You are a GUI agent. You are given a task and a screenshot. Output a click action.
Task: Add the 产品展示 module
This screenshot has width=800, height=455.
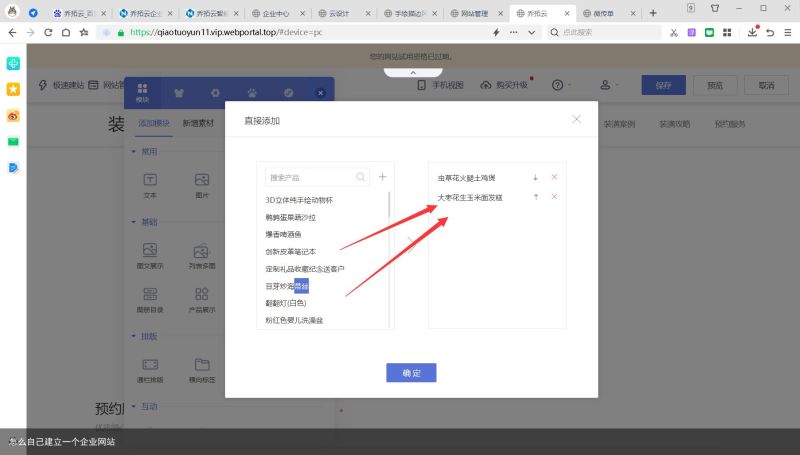tap(202, 300)
